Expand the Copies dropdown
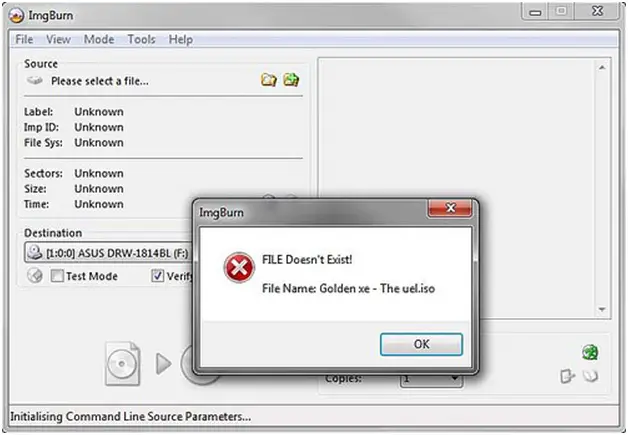Viewport: 628px width, 435px height. [x=432, y=379]
